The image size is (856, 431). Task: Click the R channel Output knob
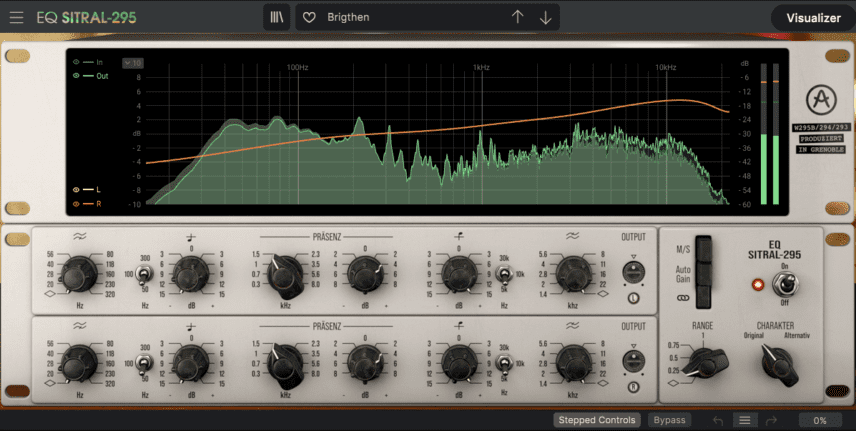[633, 361]
